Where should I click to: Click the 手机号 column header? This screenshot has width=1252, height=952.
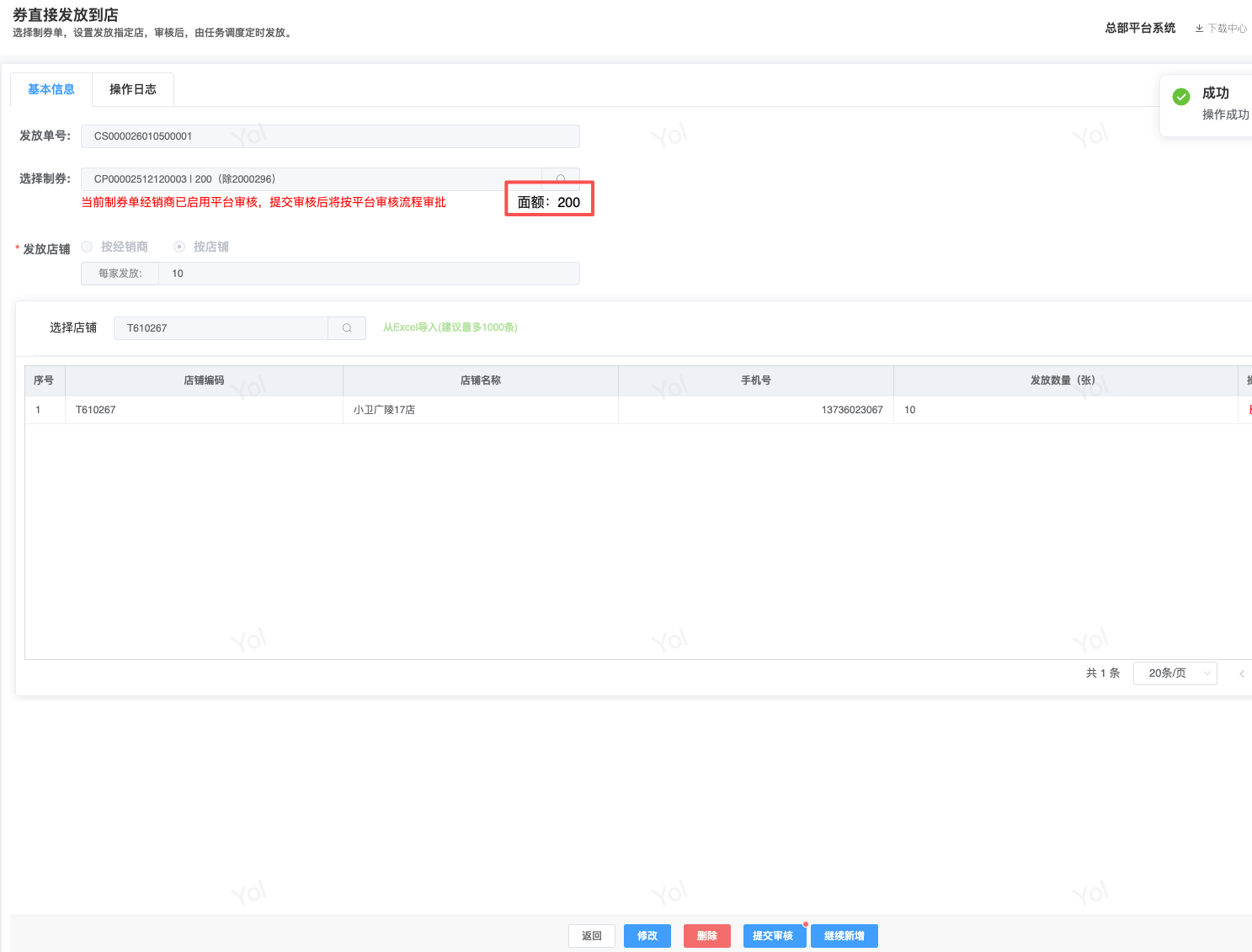[x=756, y=380]
